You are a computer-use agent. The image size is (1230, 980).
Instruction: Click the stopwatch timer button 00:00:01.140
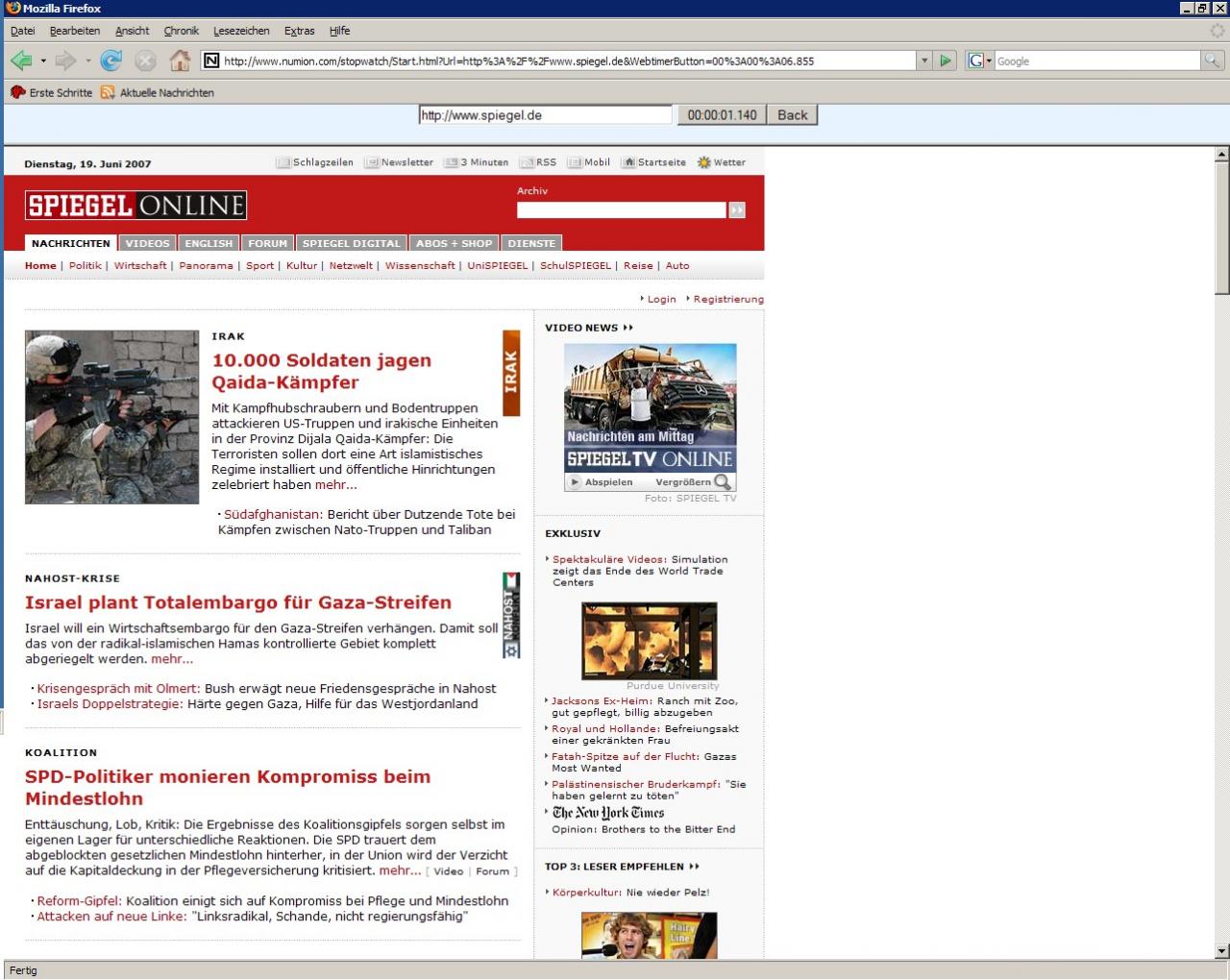(722, 115)
